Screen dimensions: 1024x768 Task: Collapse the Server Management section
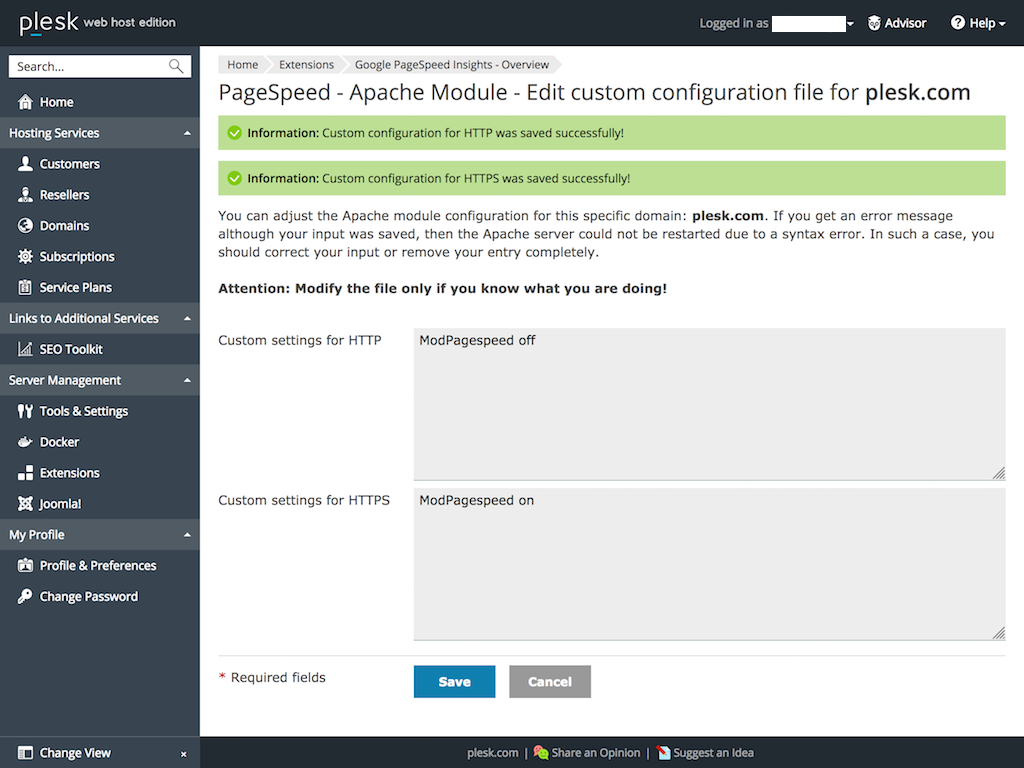187,380
